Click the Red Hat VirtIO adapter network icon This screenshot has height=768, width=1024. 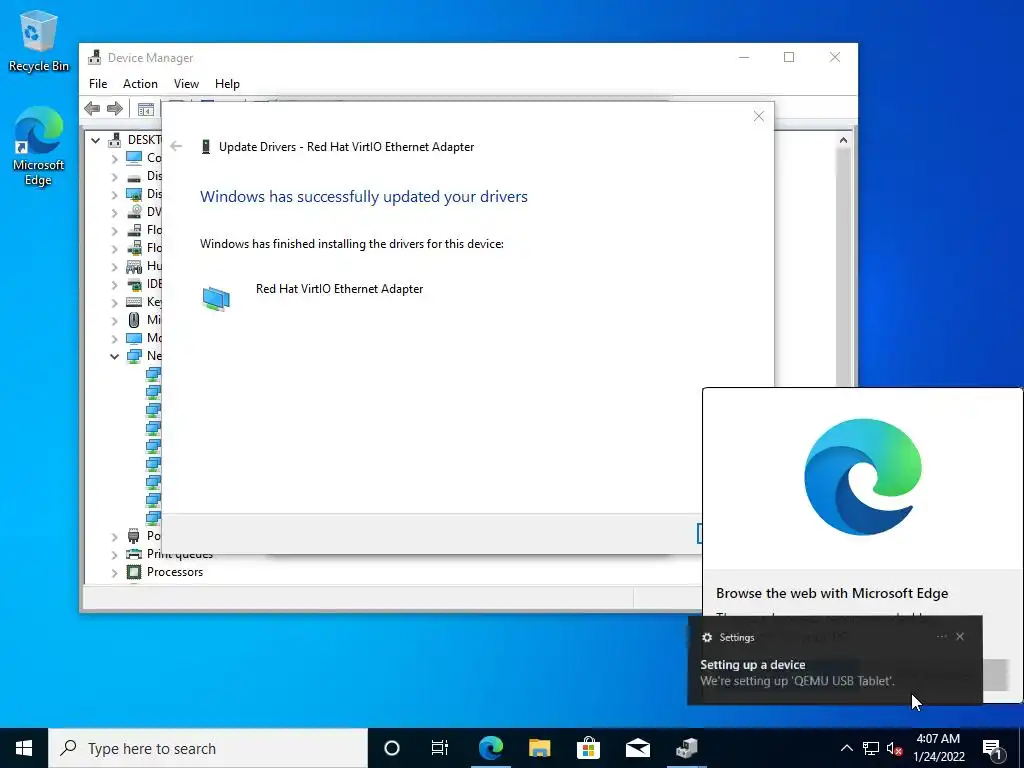coord(216,298)
